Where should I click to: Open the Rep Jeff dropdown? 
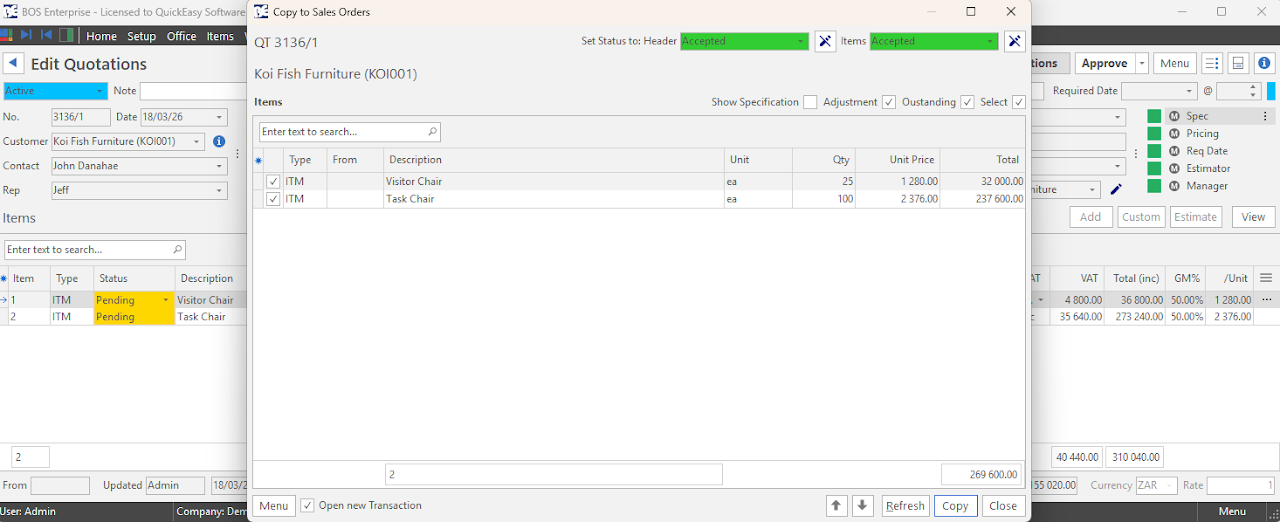click(x=221, y=190)
